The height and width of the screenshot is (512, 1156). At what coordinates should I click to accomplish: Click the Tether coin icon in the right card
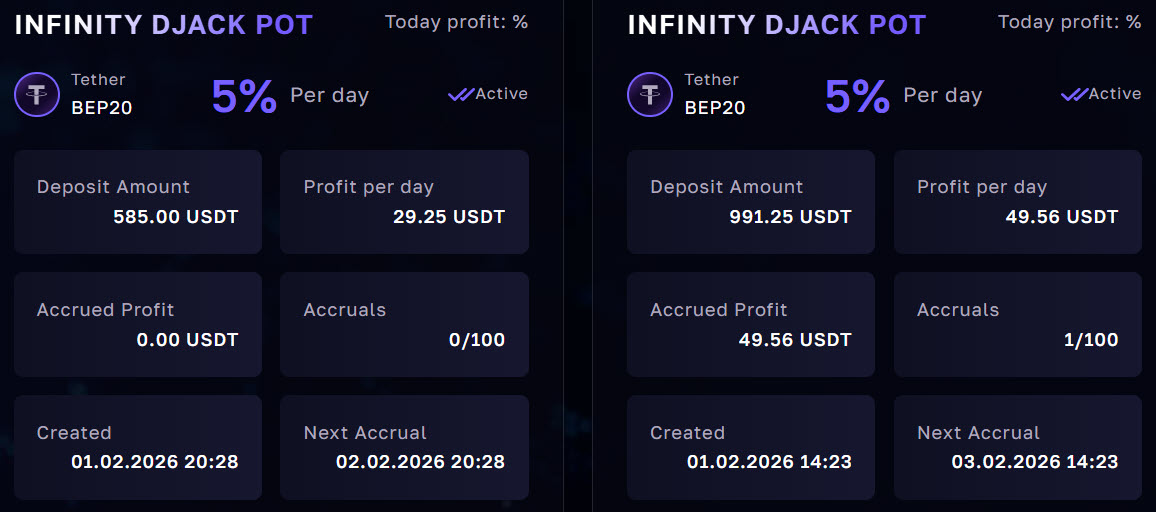tap(651, 95)
